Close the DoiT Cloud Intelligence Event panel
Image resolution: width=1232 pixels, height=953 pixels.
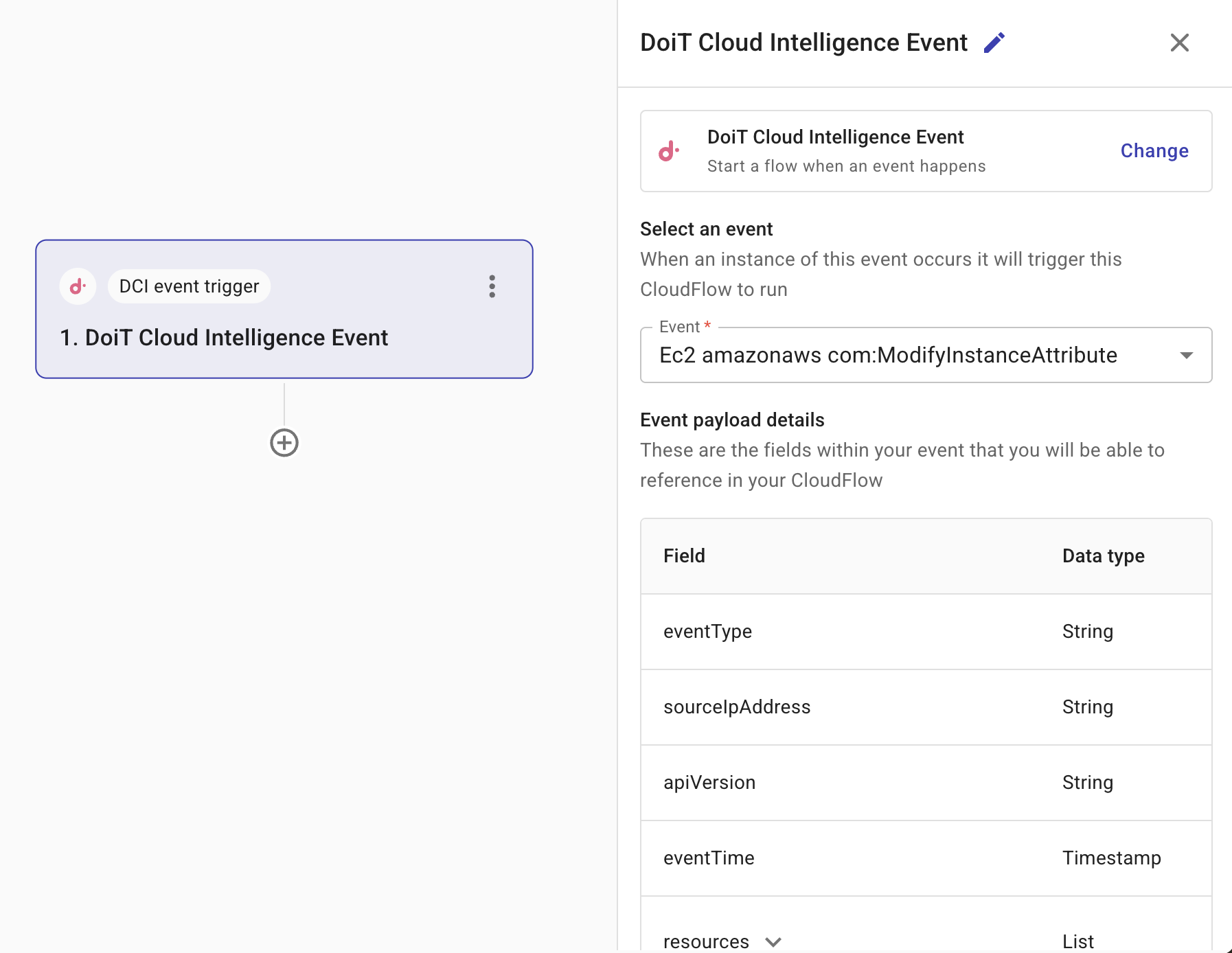[x=1179, y=43]
